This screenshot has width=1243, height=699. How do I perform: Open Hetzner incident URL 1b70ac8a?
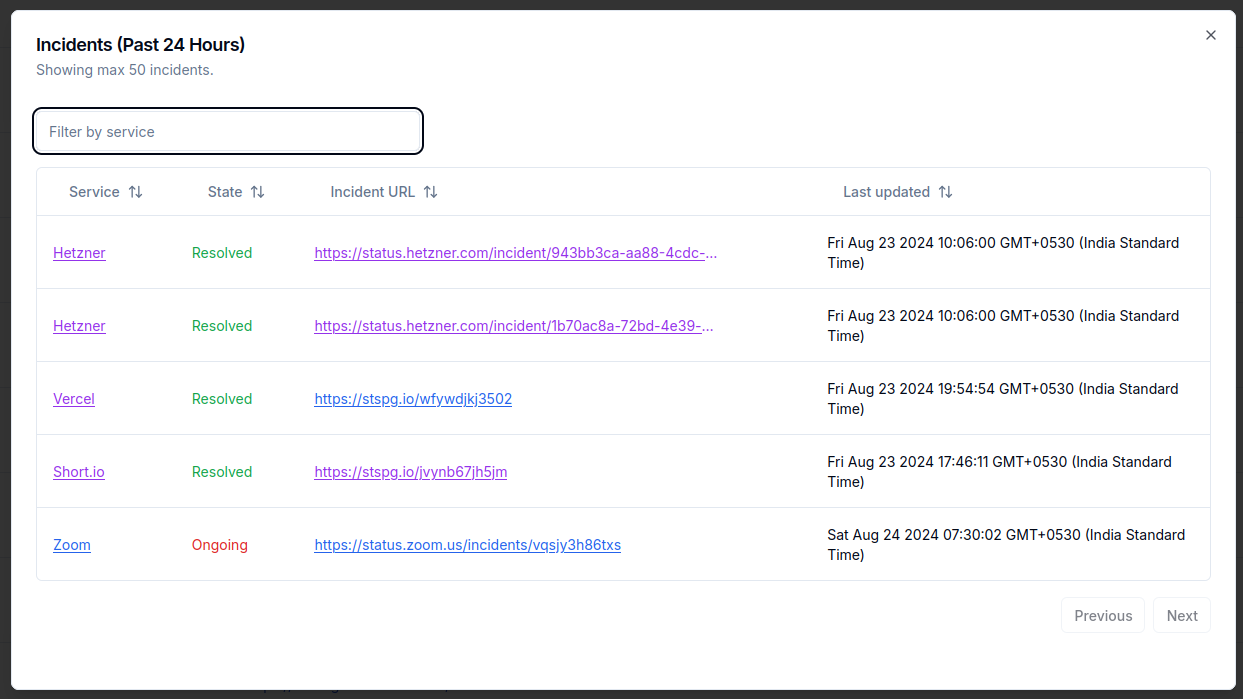pos(514,326)
